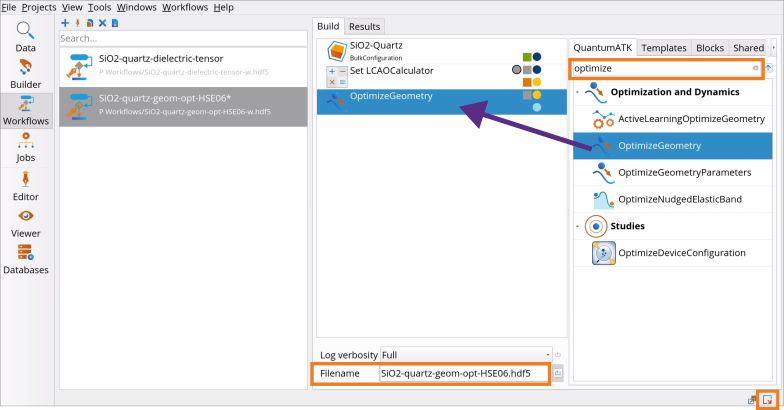Open the Editor from sidebar
Viewport: 784px width, 410px height.
point(26,185)
